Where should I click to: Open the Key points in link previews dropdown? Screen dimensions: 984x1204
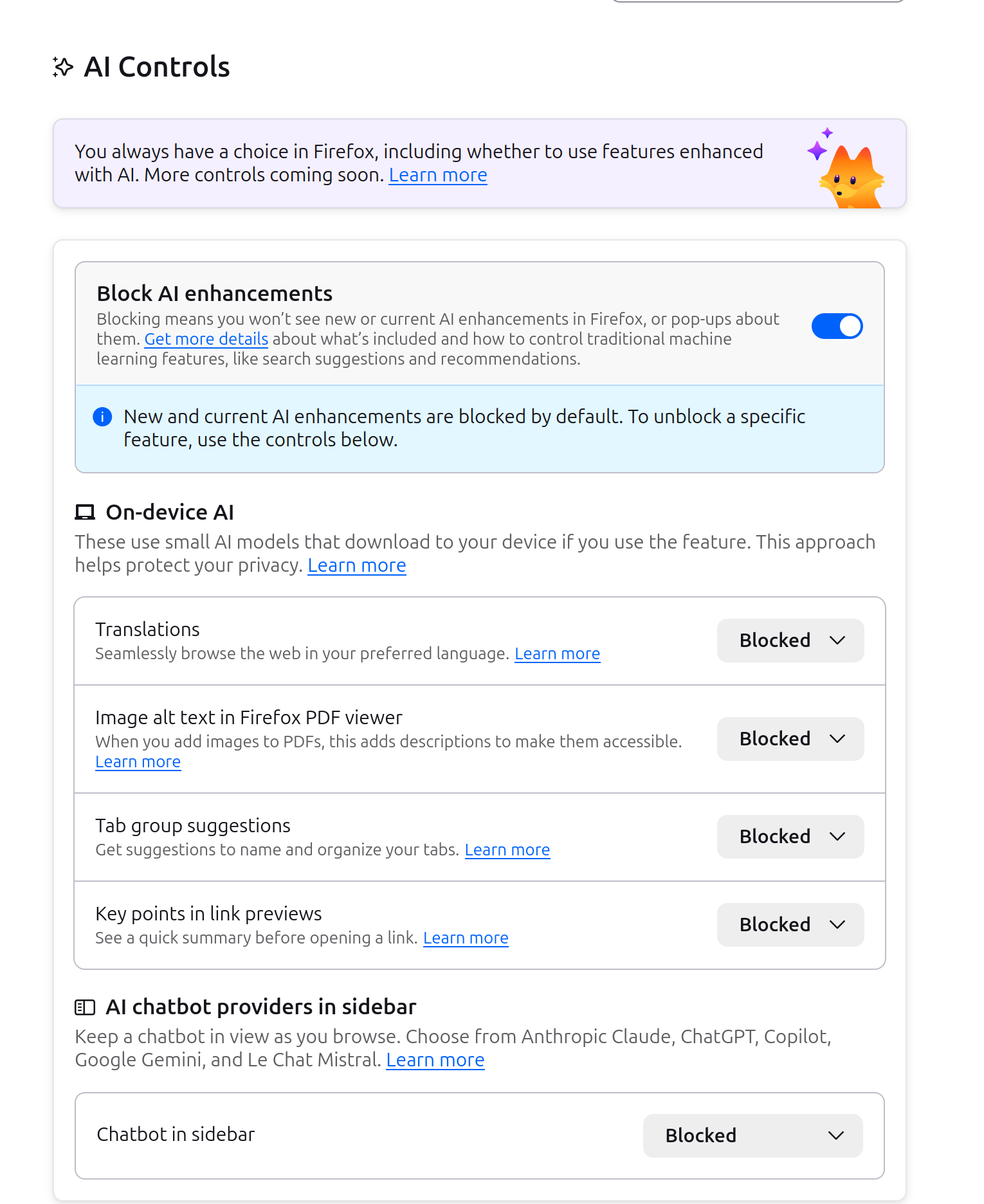(x=790, y=924)
